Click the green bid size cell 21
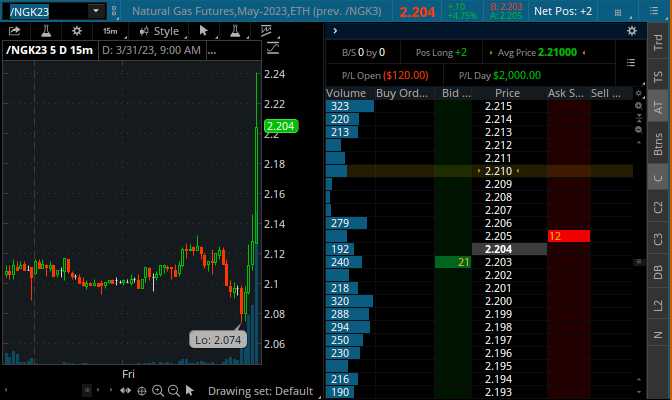The image size is (672, 400). (452, 262)
